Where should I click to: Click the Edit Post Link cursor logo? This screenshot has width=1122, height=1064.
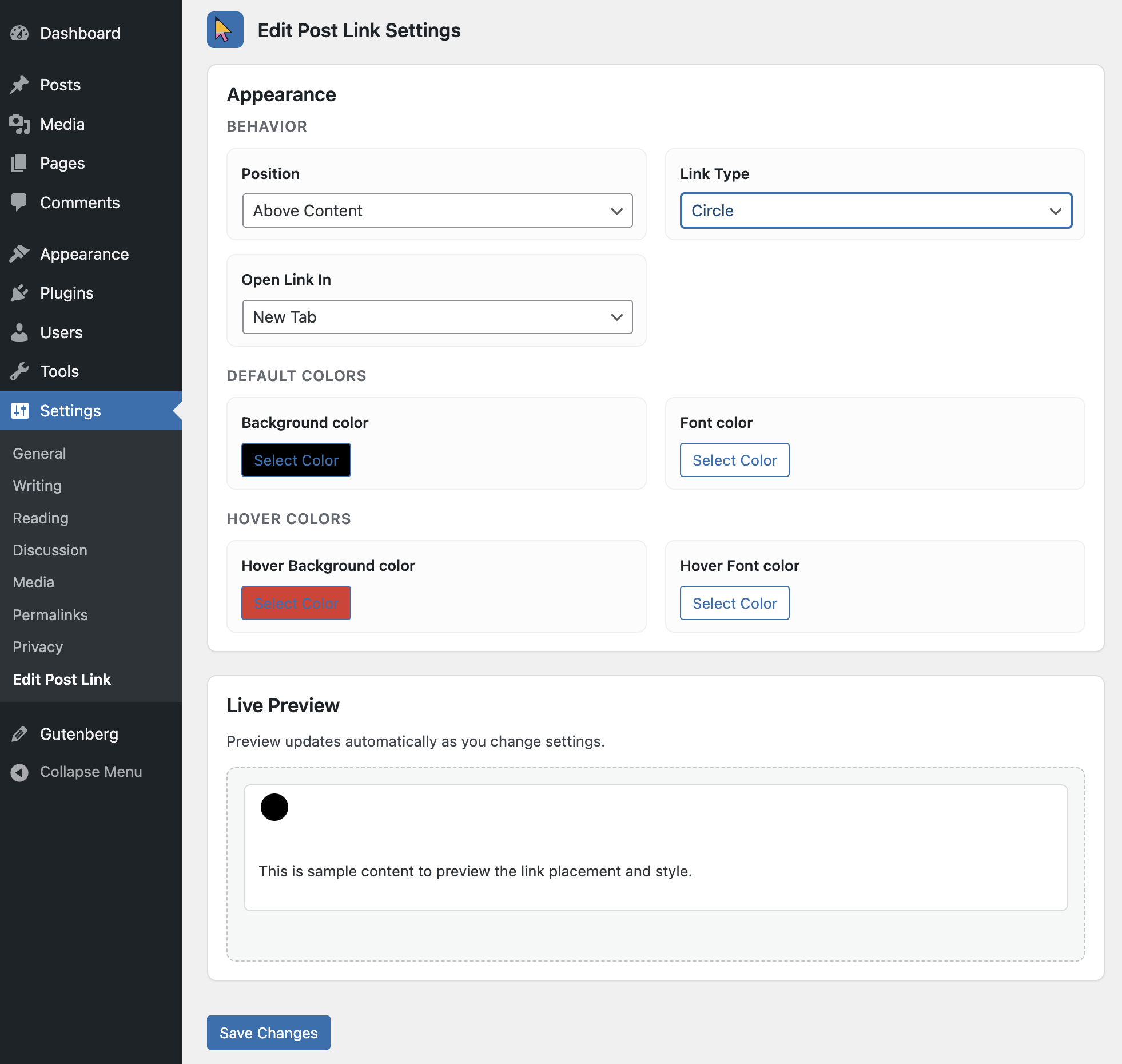coord(225,30)
